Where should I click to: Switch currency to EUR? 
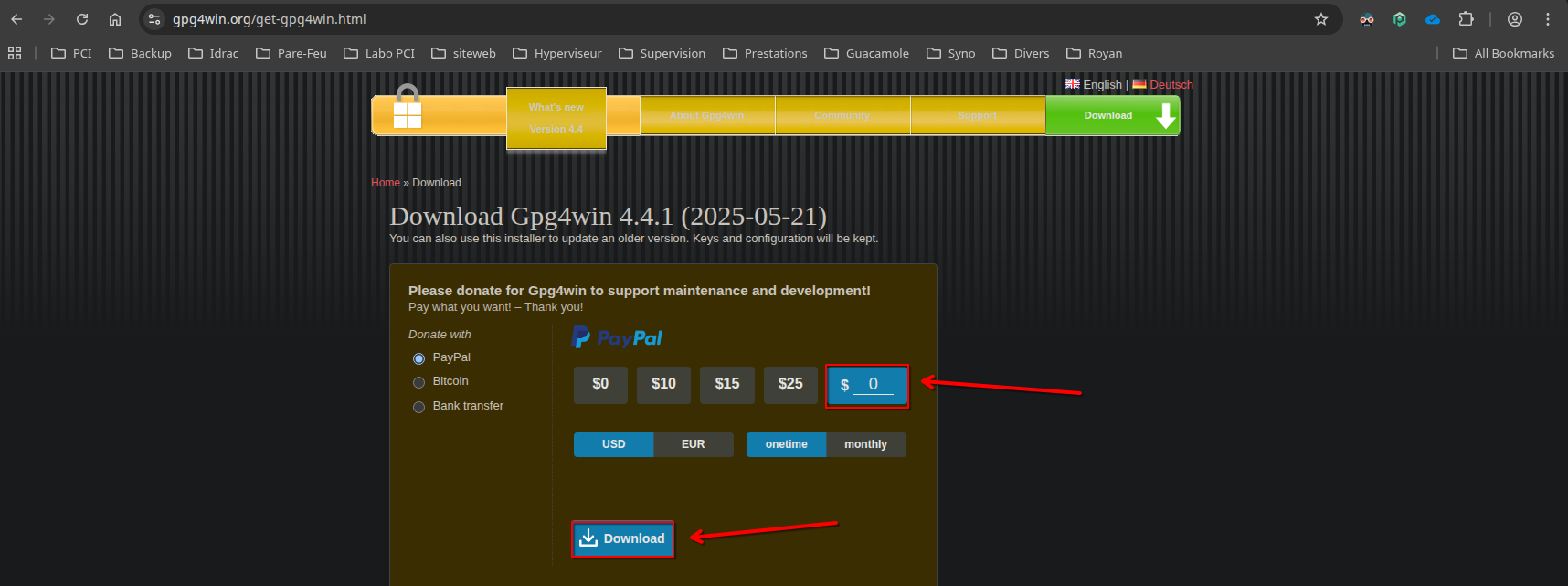point(693,444)
